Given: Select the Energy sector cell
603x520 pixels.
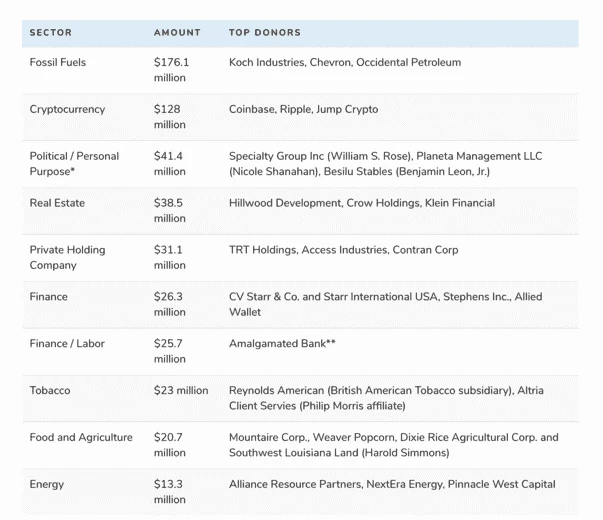Looking at the screenshot, I should click(47, 485).
